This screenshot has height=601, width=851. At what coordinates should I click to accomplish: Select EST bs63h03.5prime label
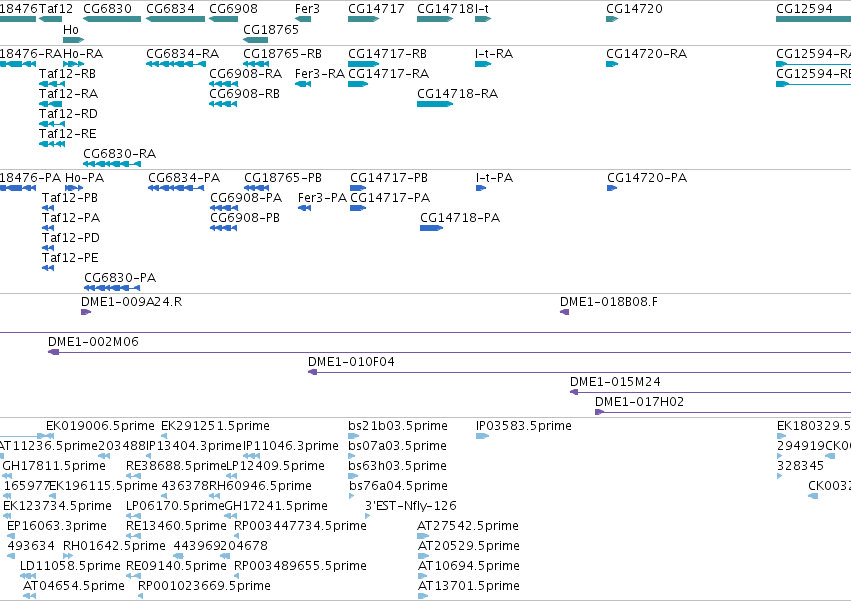point(397,466)
